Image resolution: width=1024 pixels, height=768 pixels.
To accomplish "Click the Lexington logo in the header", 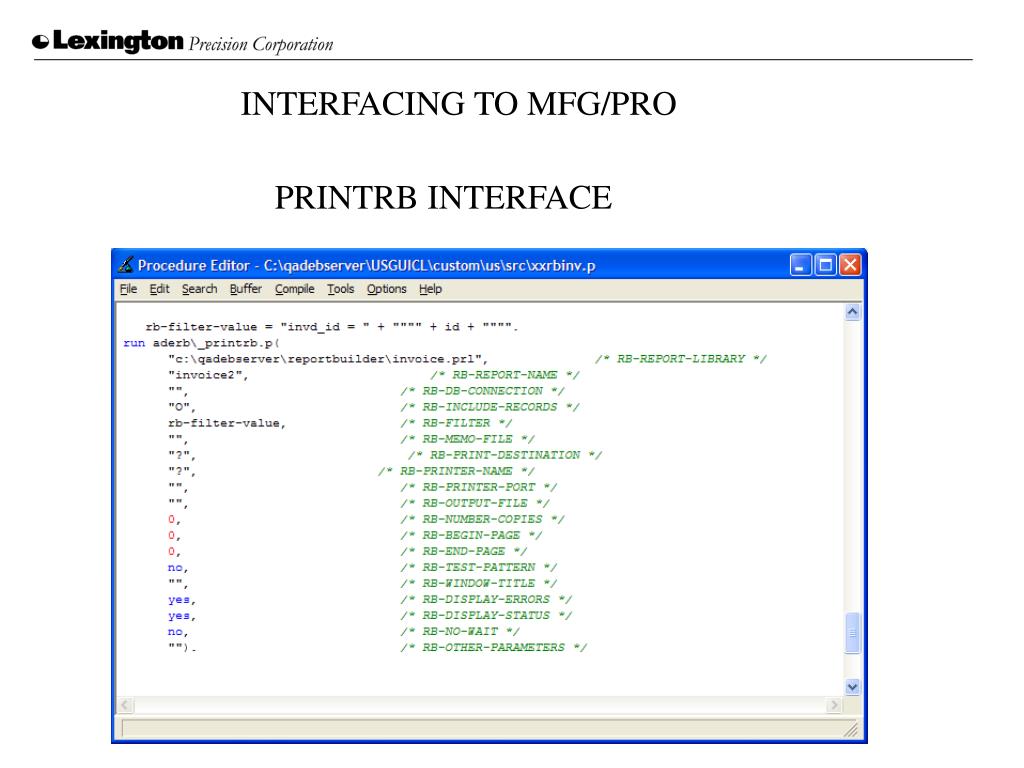I will [x=108, y=41].
